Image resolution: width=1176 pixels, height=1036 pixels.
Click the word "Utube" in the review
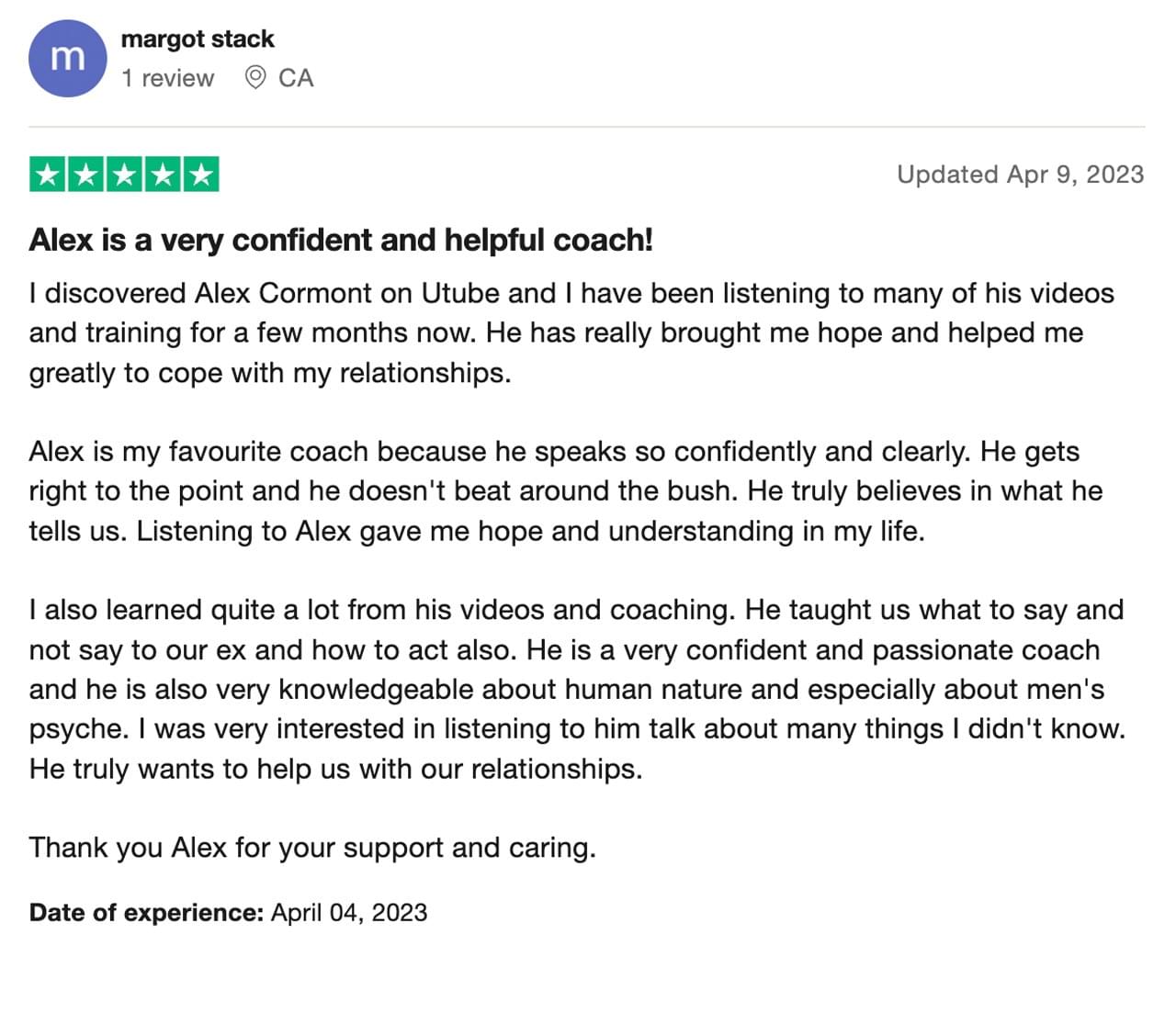[460, 293]
